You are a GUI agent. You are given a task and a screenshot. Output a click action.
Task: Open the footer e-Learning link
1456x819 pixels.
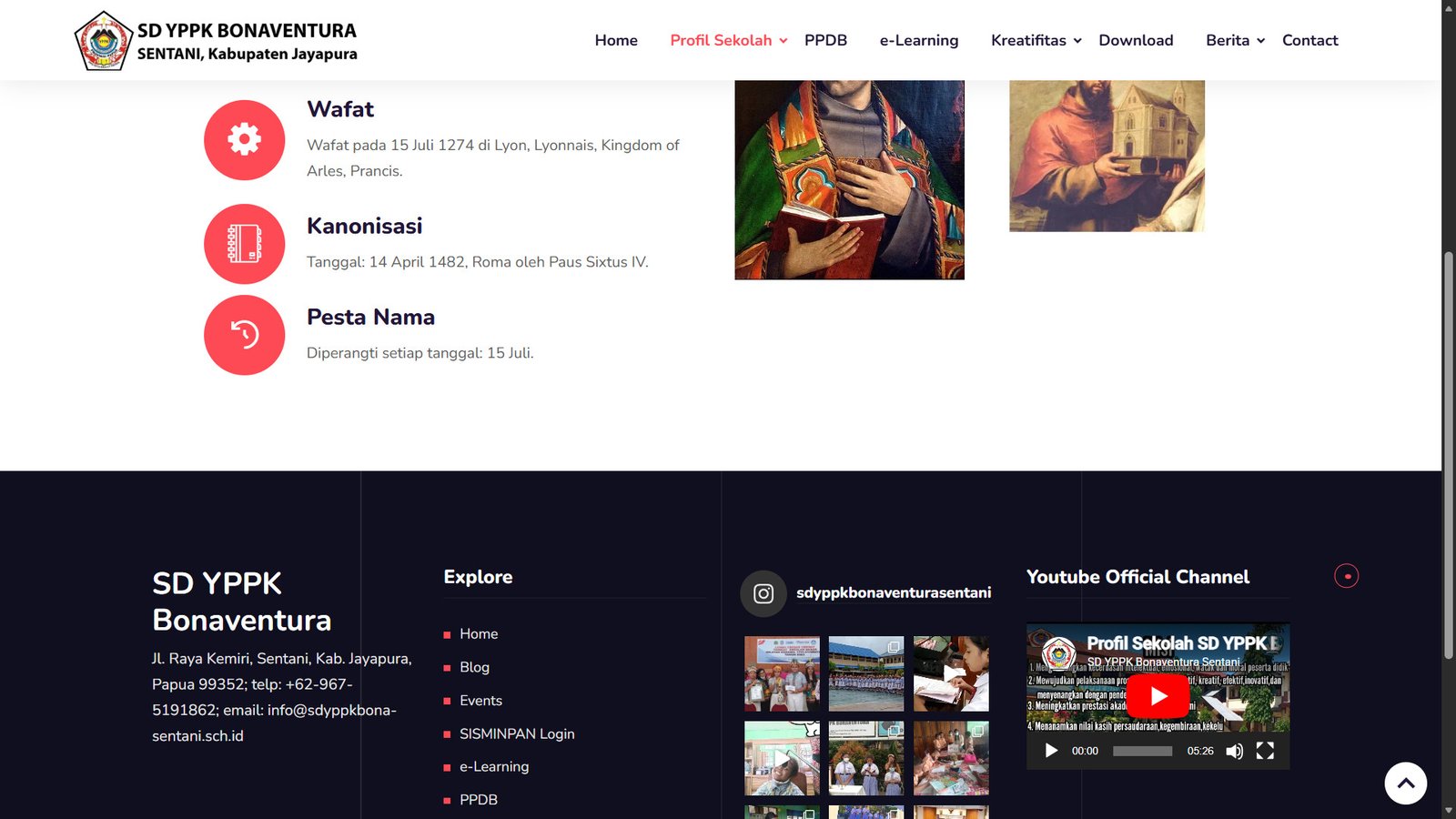click(494, 766)
